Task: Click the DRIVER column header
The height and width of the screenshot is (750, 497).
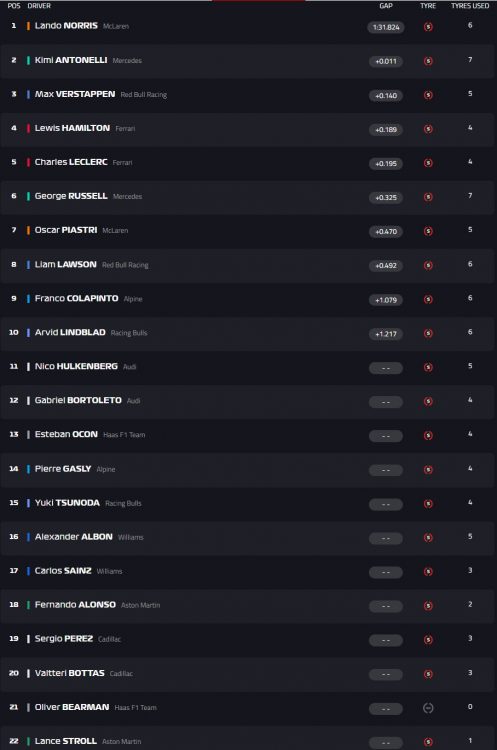Action: click(x=39, y=6)
